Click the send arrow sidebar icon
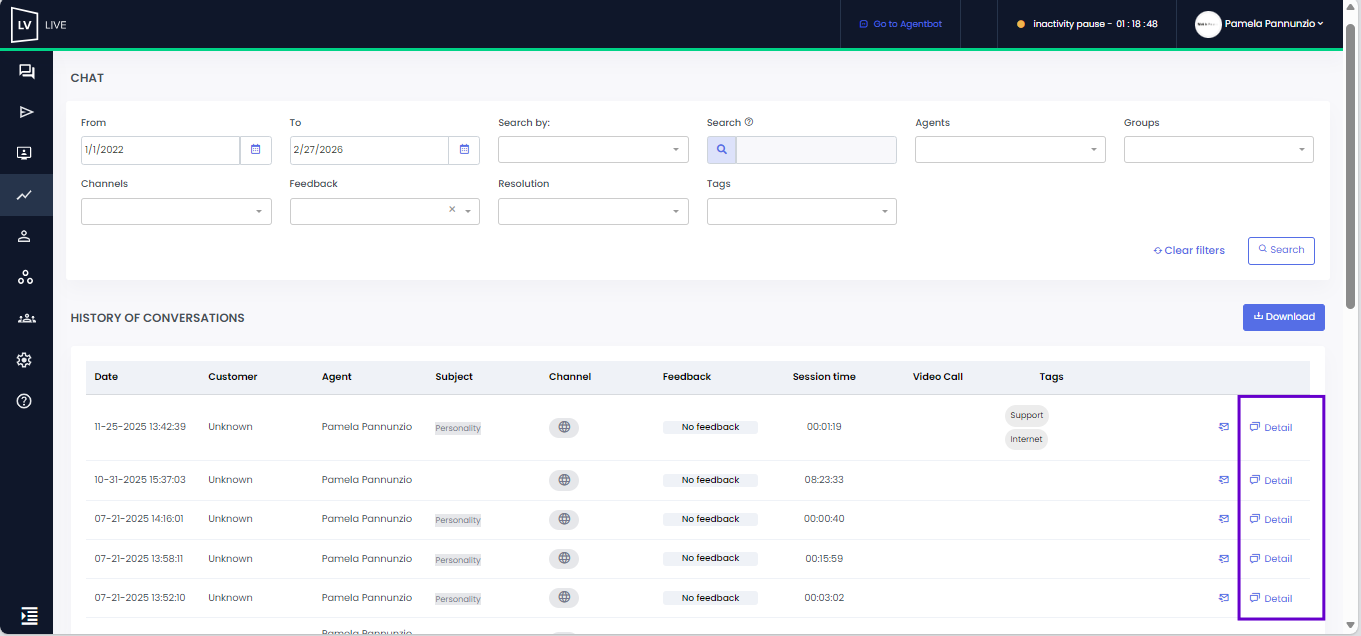1361x636 pixels. click(x=26, y=112)
